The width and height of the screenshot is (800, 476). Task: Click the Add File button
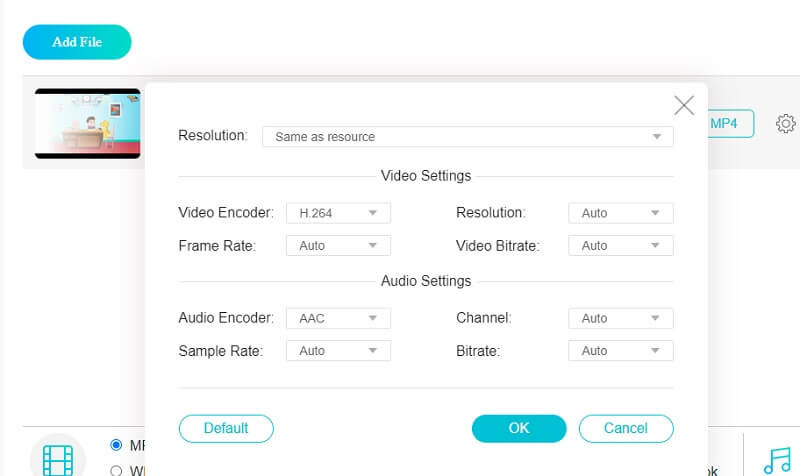(77, 42)
